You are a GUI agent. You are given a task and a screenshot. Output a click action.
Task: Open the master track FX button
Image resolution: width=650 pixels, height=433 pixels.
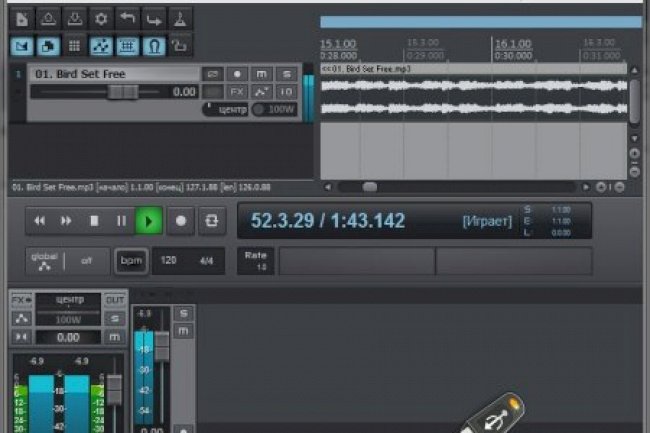(21, 300)
